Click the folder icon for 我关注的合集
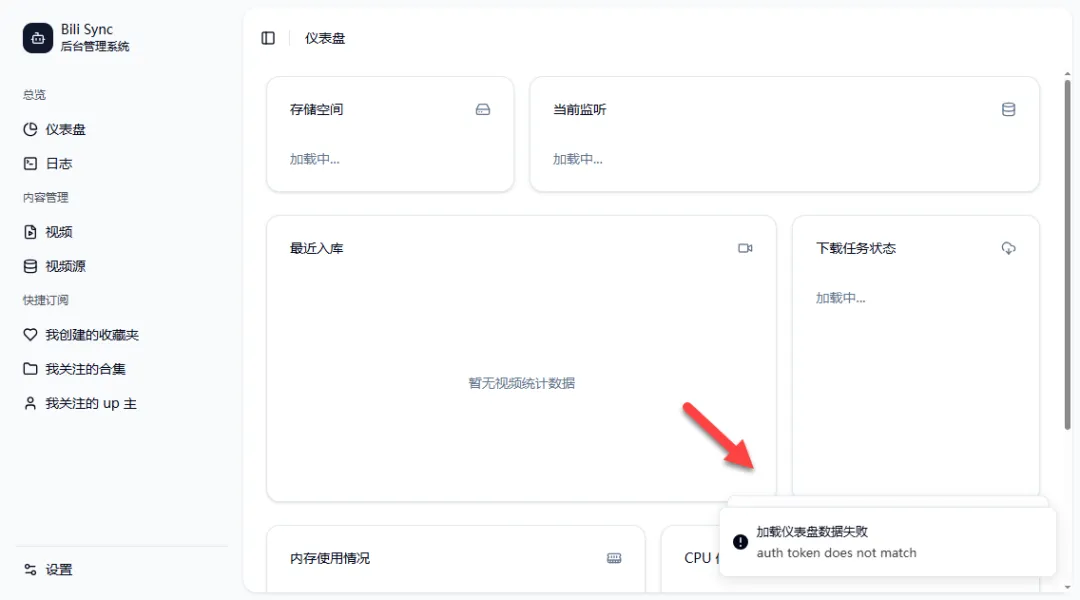This screenshot has width=1080, height=600. coord(30,369)
